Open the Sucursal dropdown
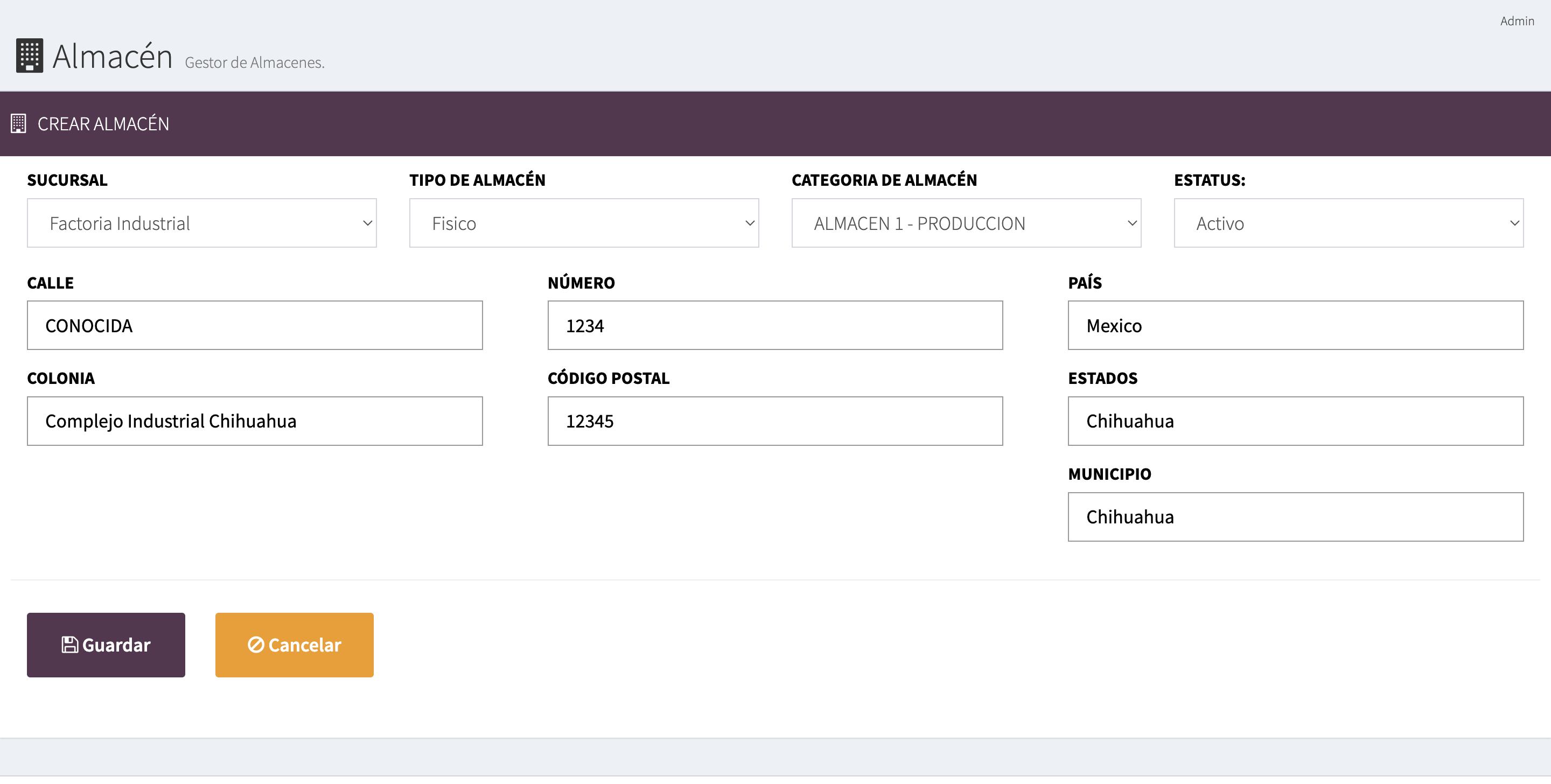This screenshot has height=784, width=1551. [202, 223]
